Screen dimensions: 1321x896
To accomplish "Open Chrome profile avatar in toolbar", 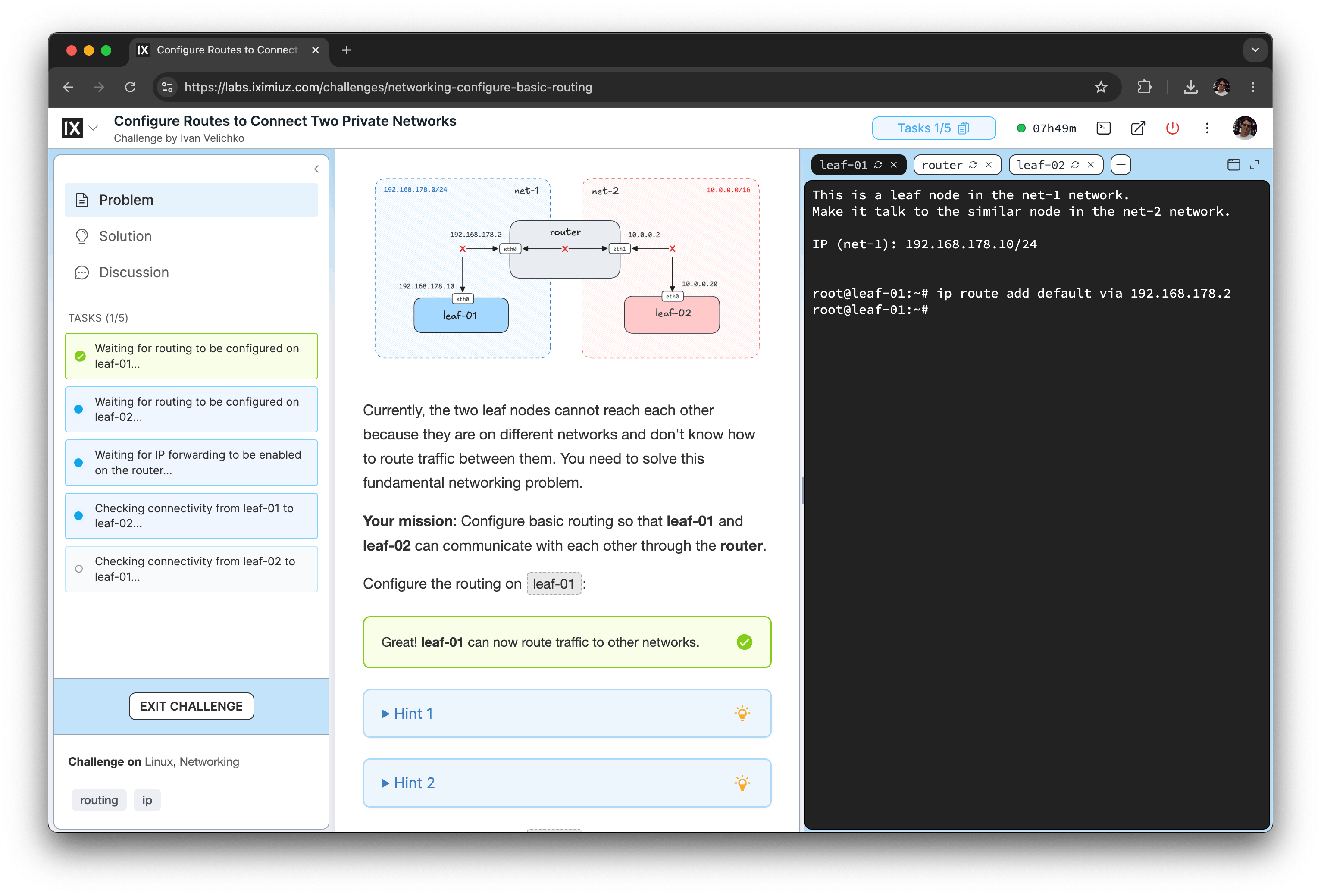I will tap(1221, 87).
